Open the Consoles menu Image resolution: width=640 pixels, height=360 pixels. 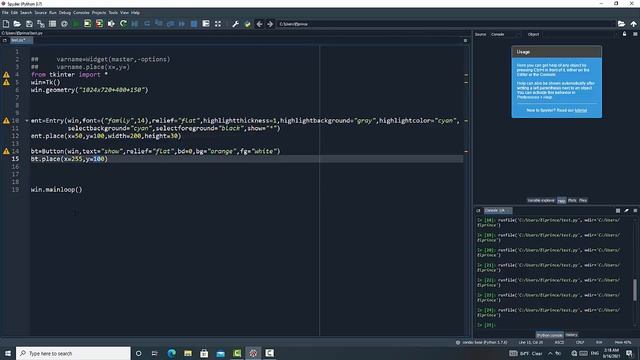point(81,13)
